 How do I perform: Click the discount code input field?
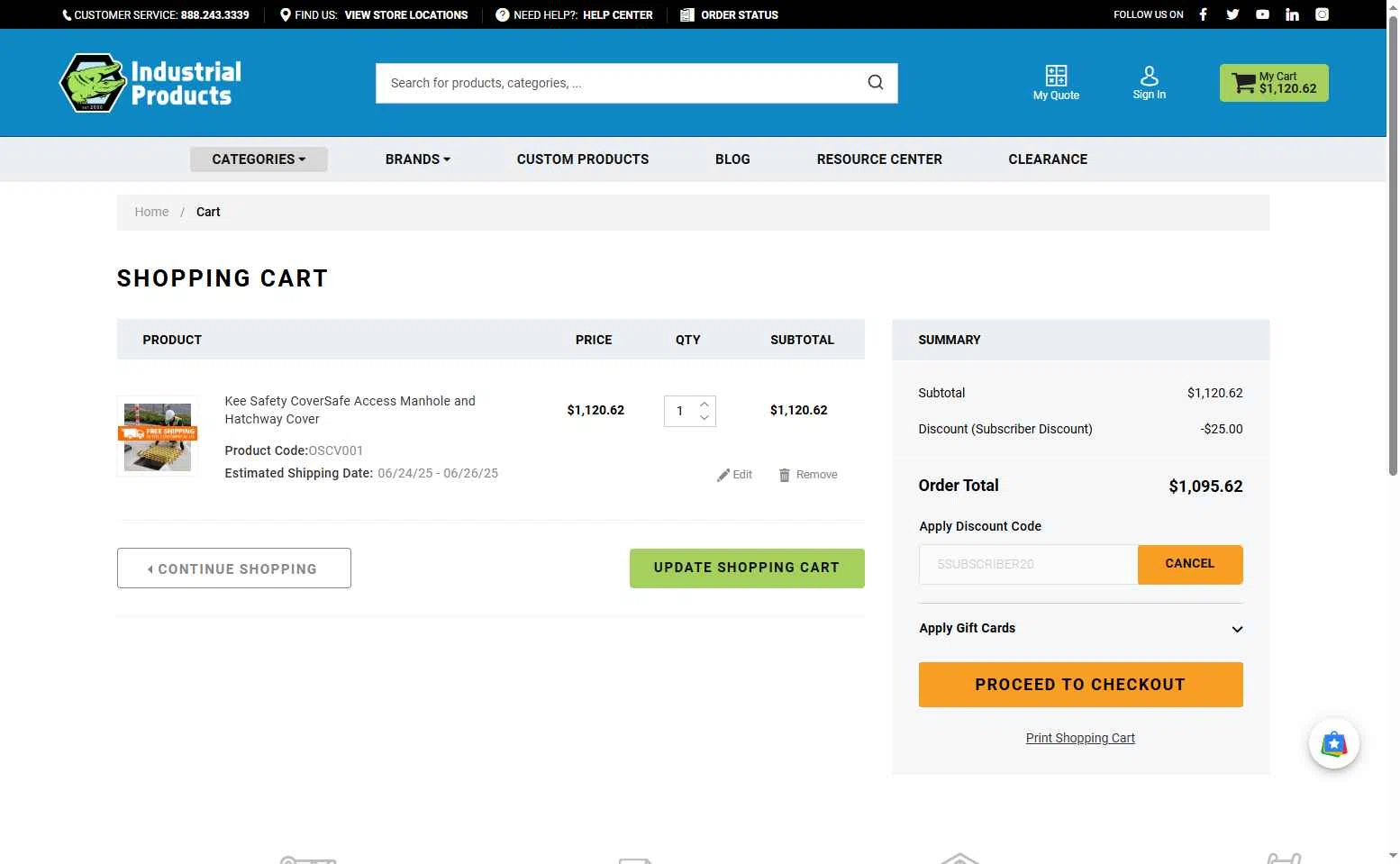coord(1028,564)
